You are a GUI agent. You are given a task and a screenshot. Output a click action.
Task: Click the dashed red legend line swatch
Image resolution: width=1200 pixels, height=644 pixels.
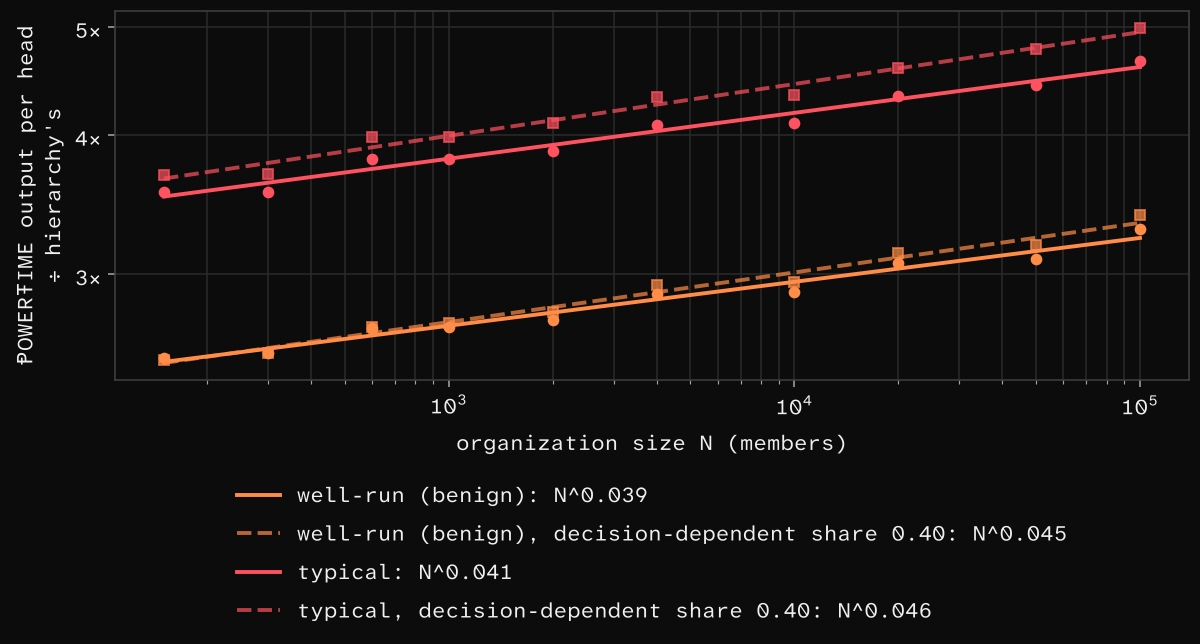tap(259, 611)
